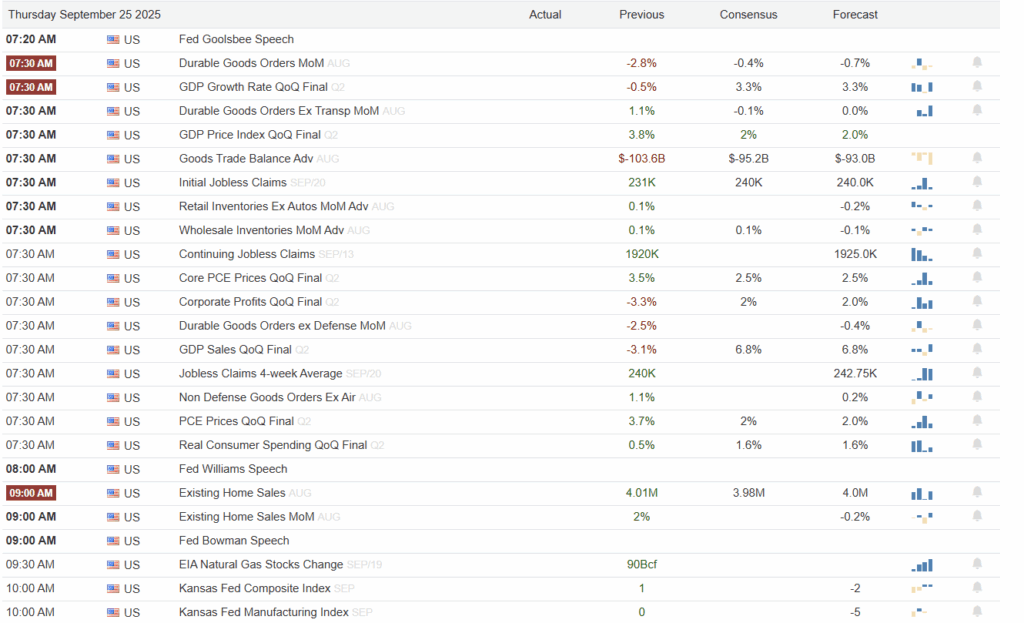Open the Fed Williams Speech event
The height and width of the screenshot is (623, 1024).
click(x=233, y=469)
